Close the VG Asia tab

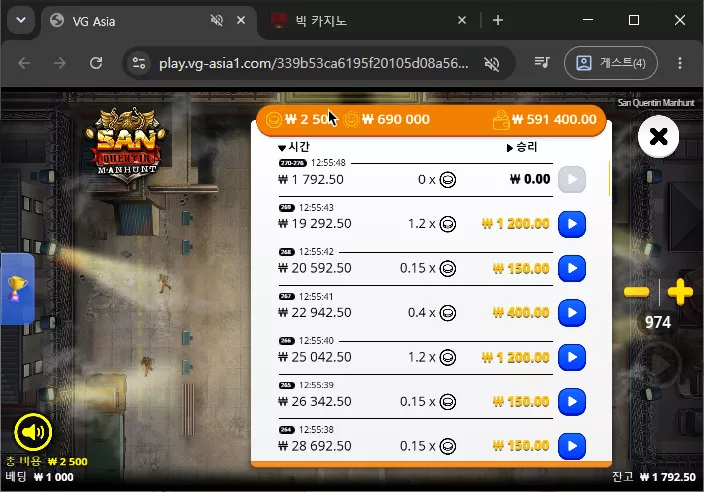(241, 20)
